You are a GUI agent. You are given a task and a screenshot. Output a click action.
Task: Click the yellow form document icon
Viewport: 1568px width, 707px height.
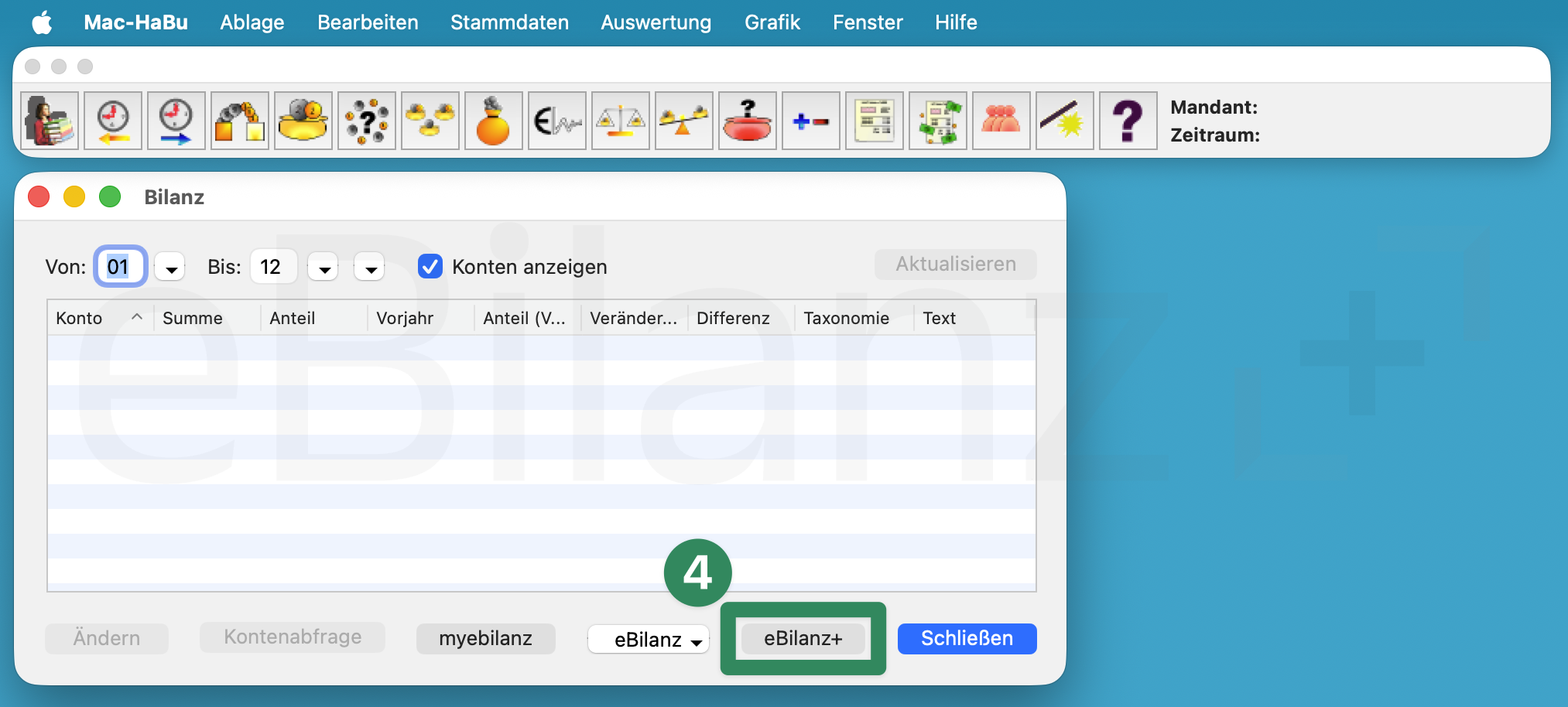click(875, 121)
